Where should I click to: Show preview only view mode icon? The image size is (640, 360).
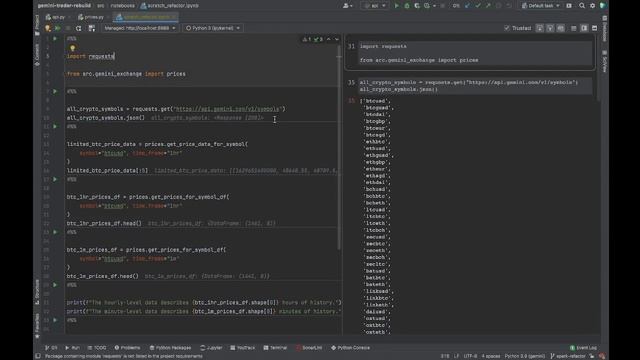(x=594, y=28)
